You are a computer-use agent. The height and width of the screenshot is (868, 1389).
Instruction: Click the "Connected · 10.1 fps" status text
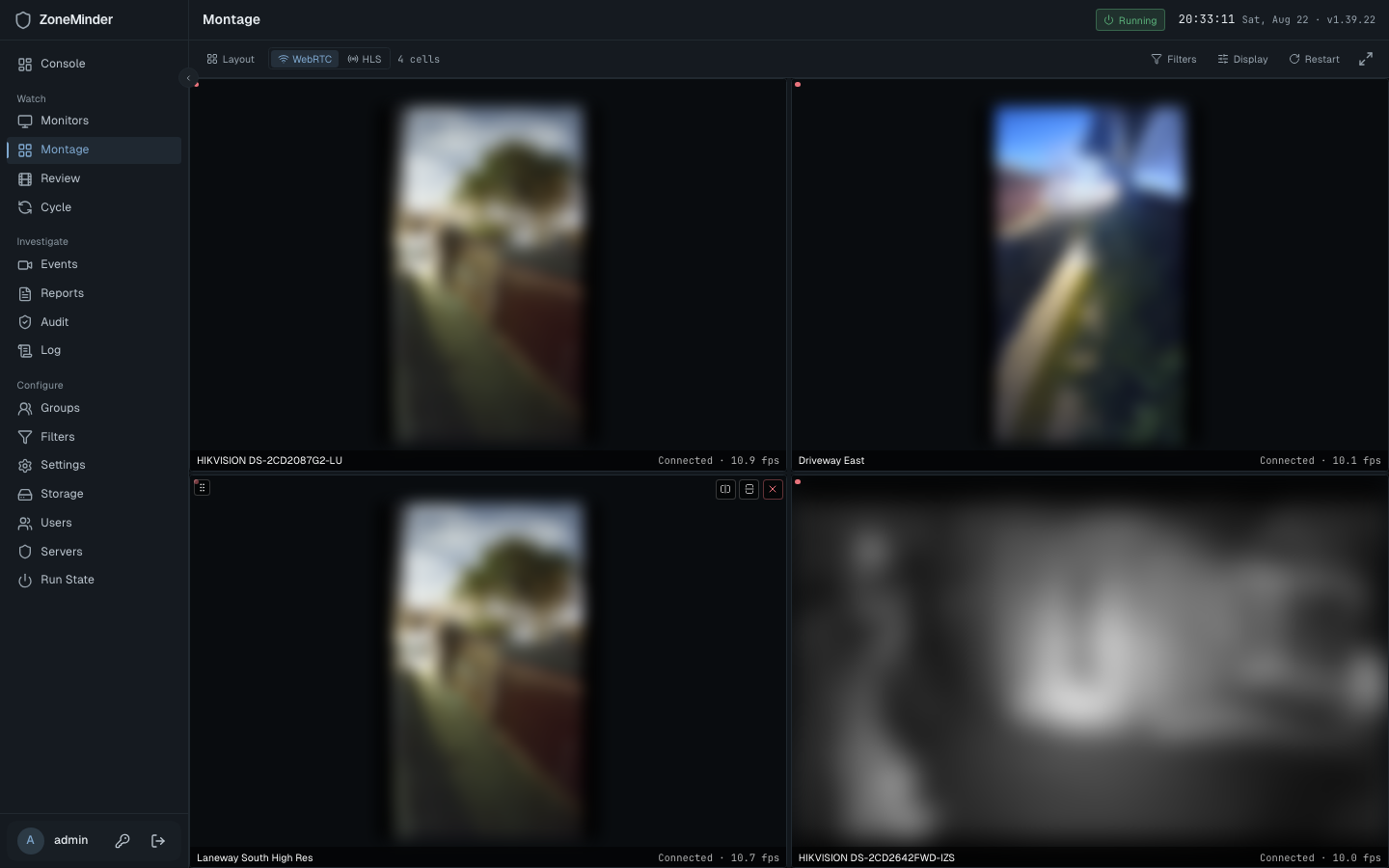[x=1321, y=461]
